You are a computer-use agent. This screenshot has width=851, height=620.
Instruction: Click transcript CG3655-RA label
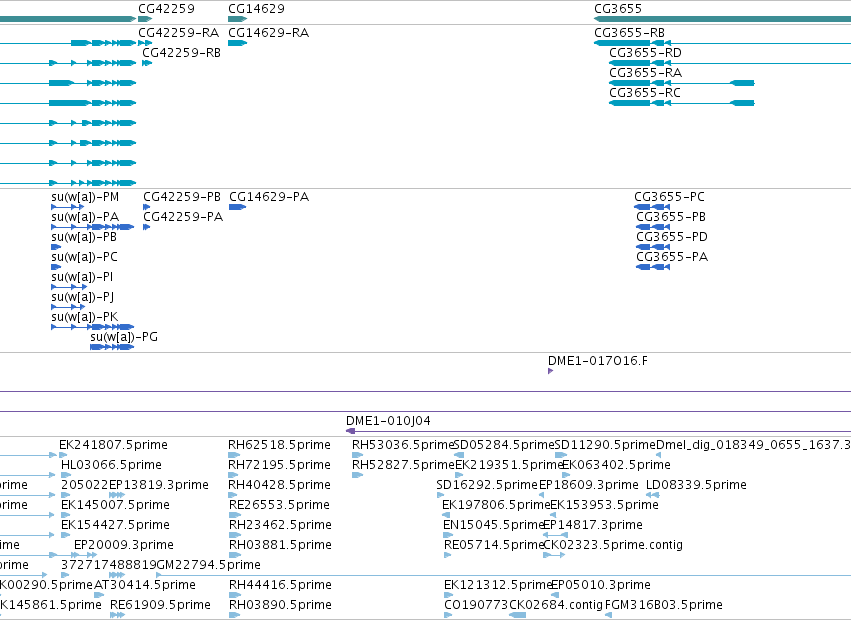645,73
